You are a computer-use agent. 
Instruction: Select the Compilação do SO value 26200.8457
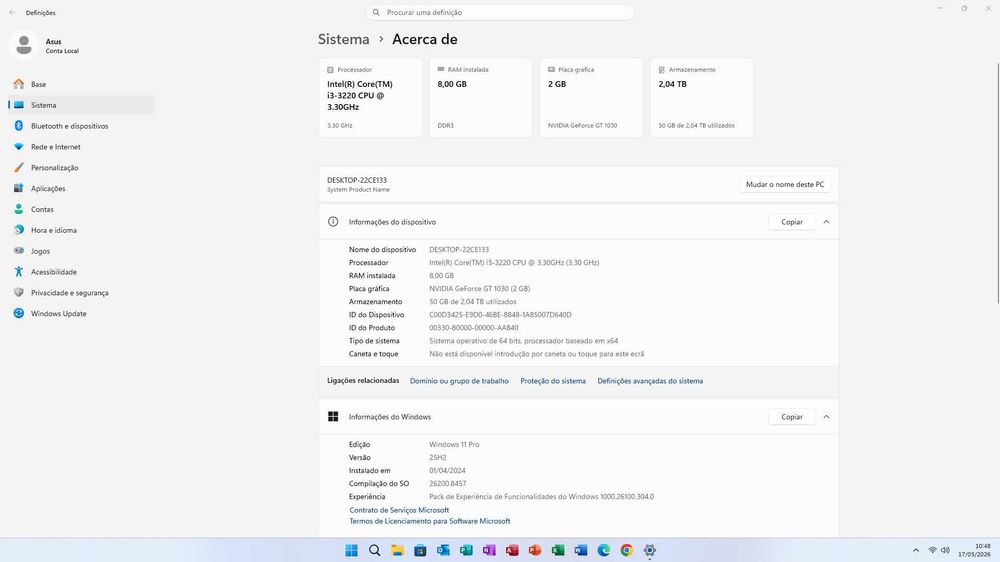pos(448,484)
